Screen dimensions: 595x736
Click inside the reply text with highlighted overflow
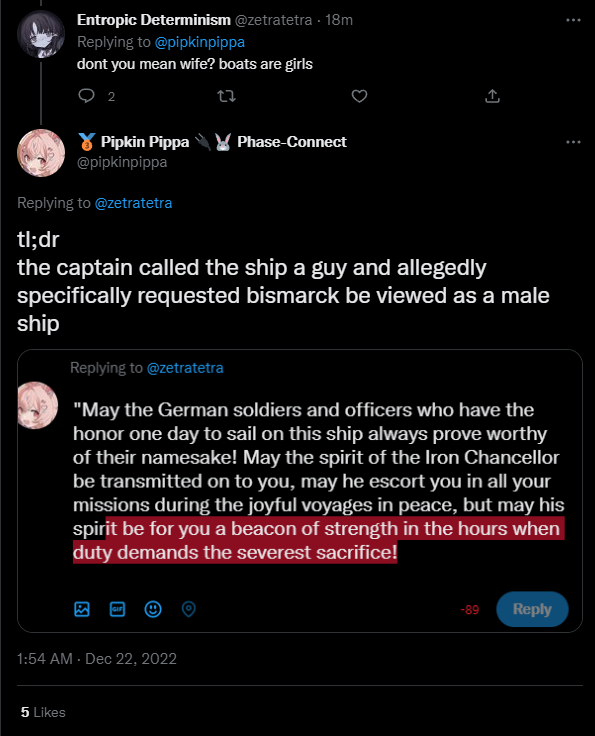click(319, 481)
